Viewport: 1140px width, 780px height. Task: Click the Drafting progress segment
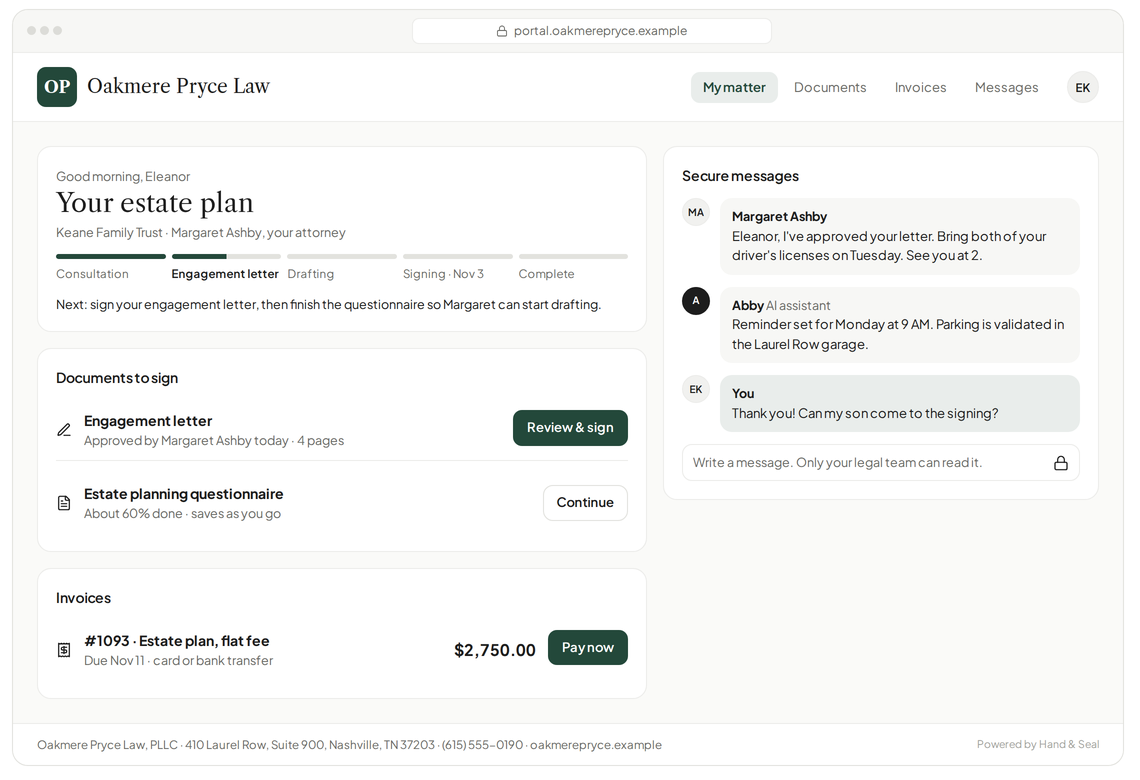(x=342, y=257)
